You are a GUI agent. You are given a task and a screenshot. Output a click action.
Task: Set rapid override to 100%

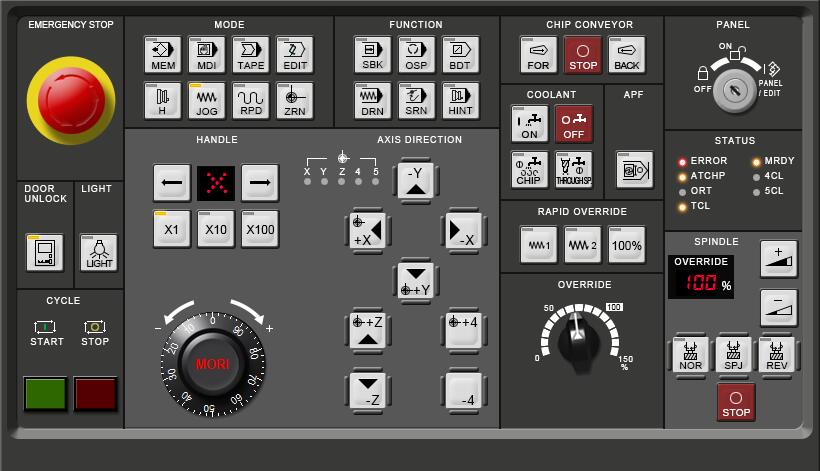[x=626, y=245]
